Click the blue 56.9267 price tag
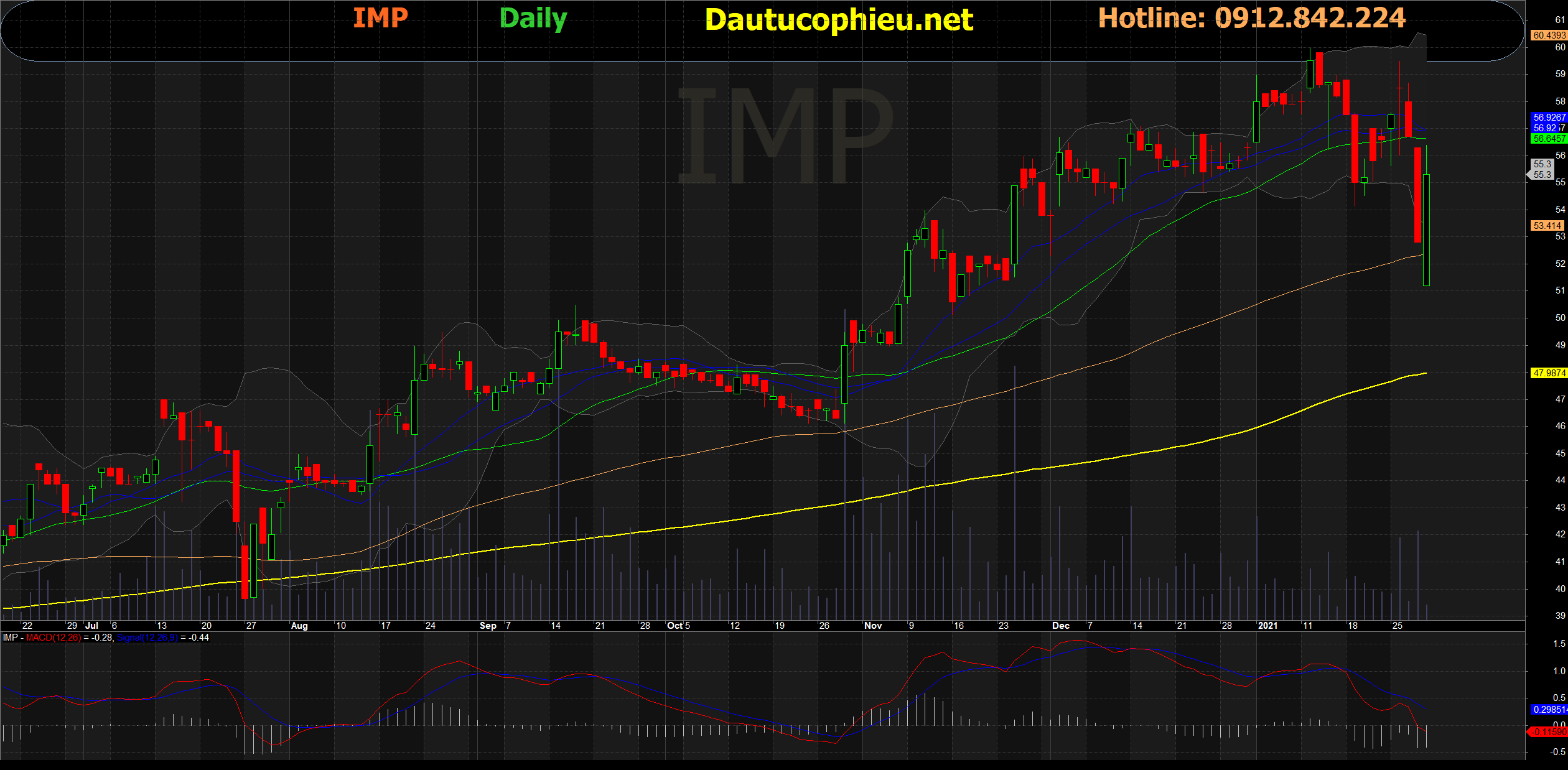The image size is (1568, 770). coord(1548,117)
